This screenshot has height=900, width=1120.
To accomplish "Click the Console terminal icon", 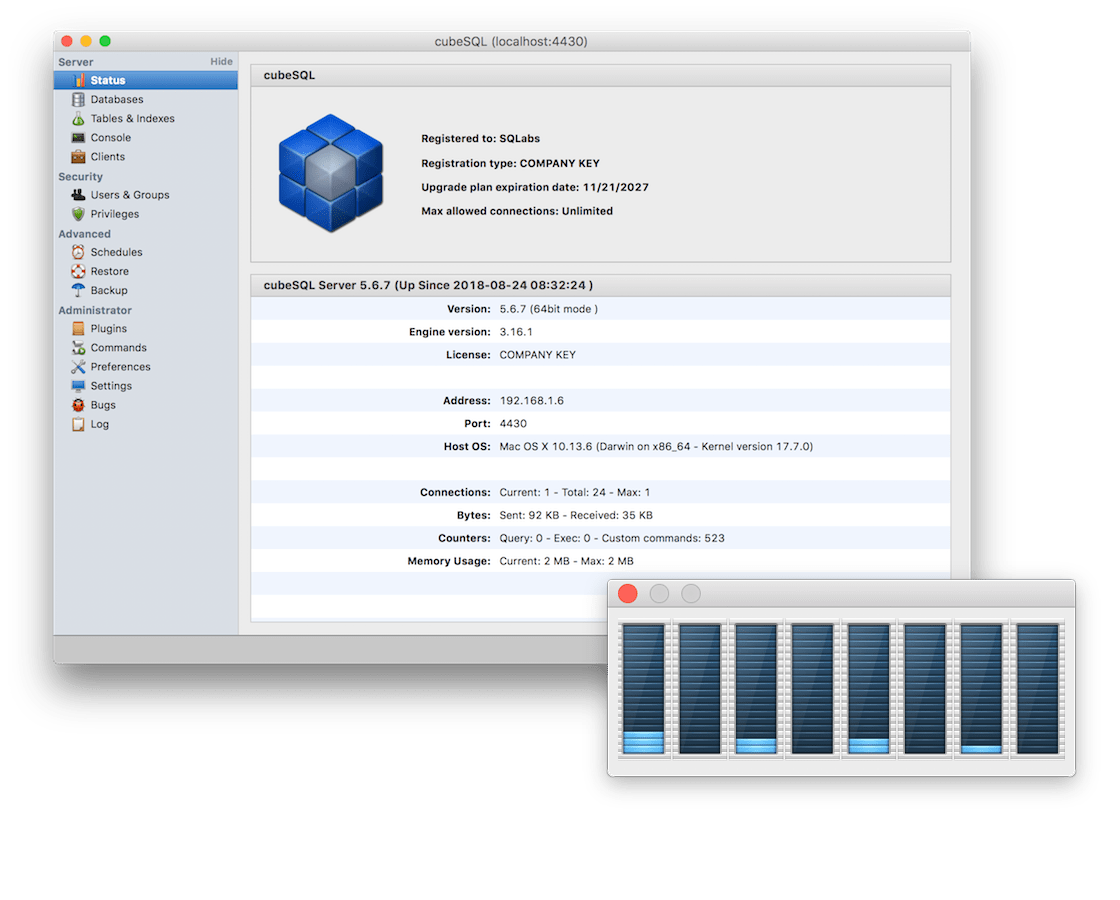I will pos(79,138).
